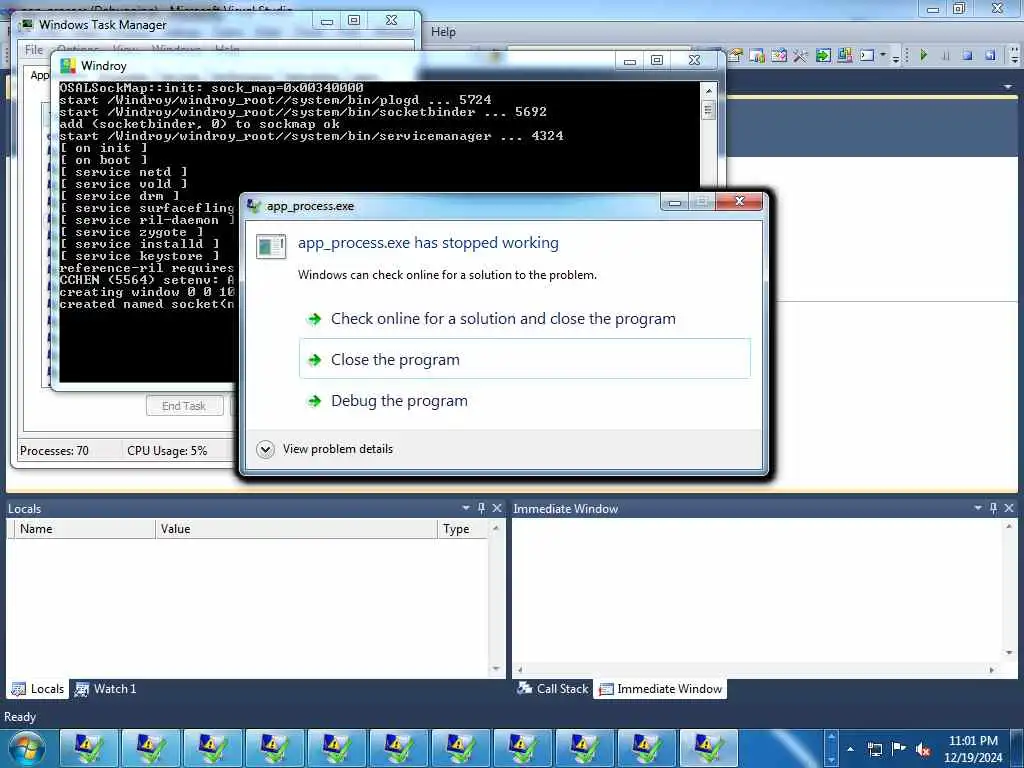Click the network icon in the system tray
Image resolution: width=1024 pixels, height=768 pixels.
coord(874,749)
